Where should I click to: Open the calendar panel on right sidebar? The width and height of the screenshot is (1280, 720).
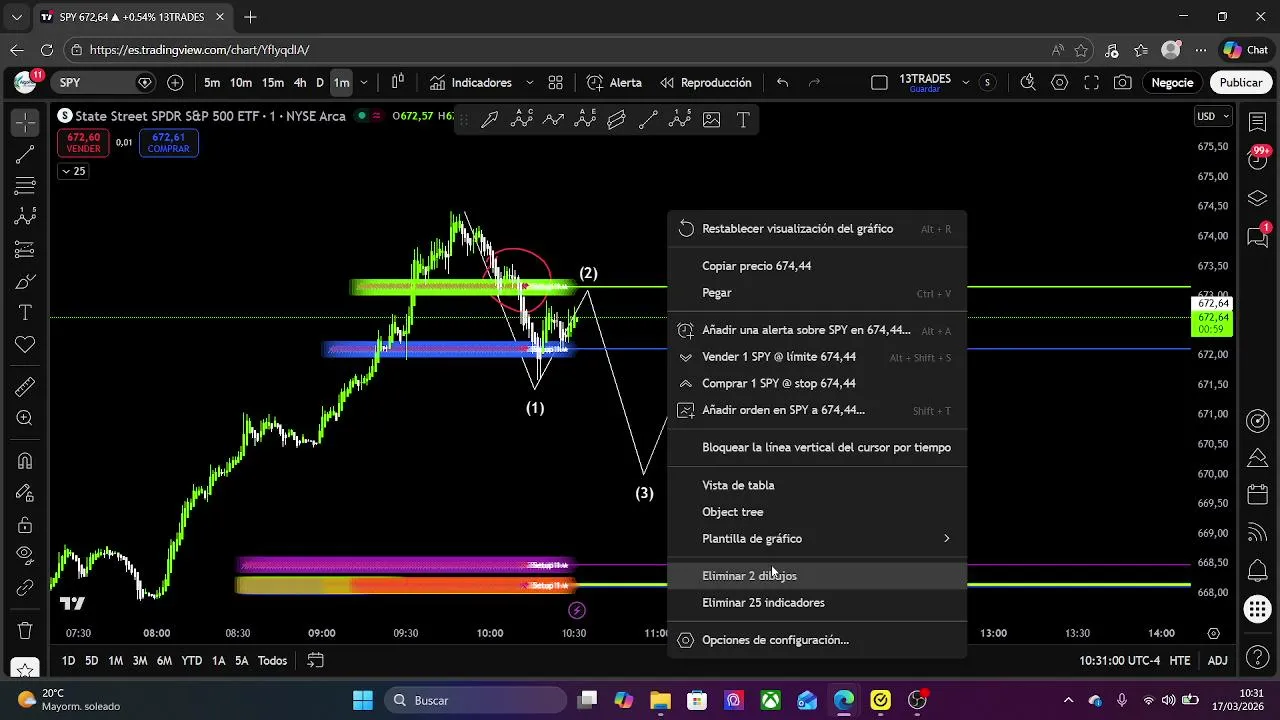1258,495
